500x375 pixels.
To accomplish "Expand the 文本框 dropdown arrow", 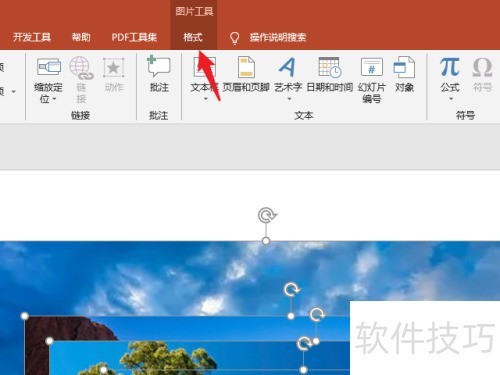I will 206,99.
